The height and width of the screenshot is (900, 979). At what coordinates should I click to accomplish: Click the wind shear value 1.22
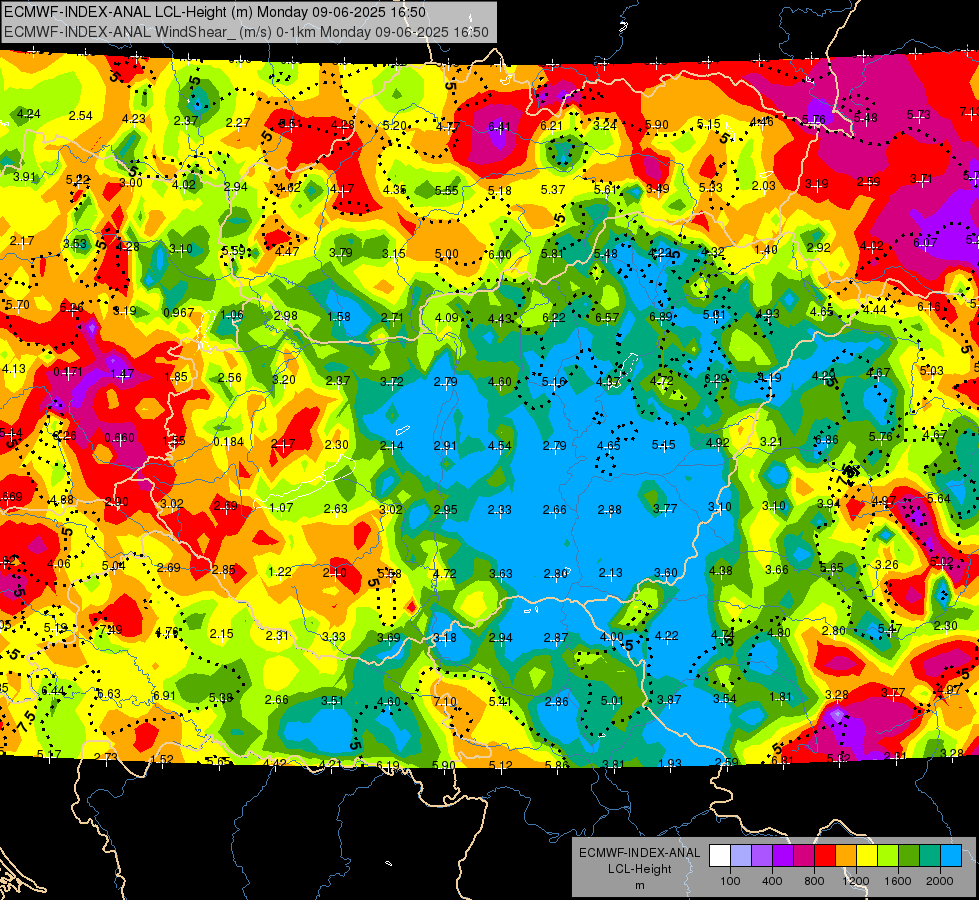[x=279, y=571]
